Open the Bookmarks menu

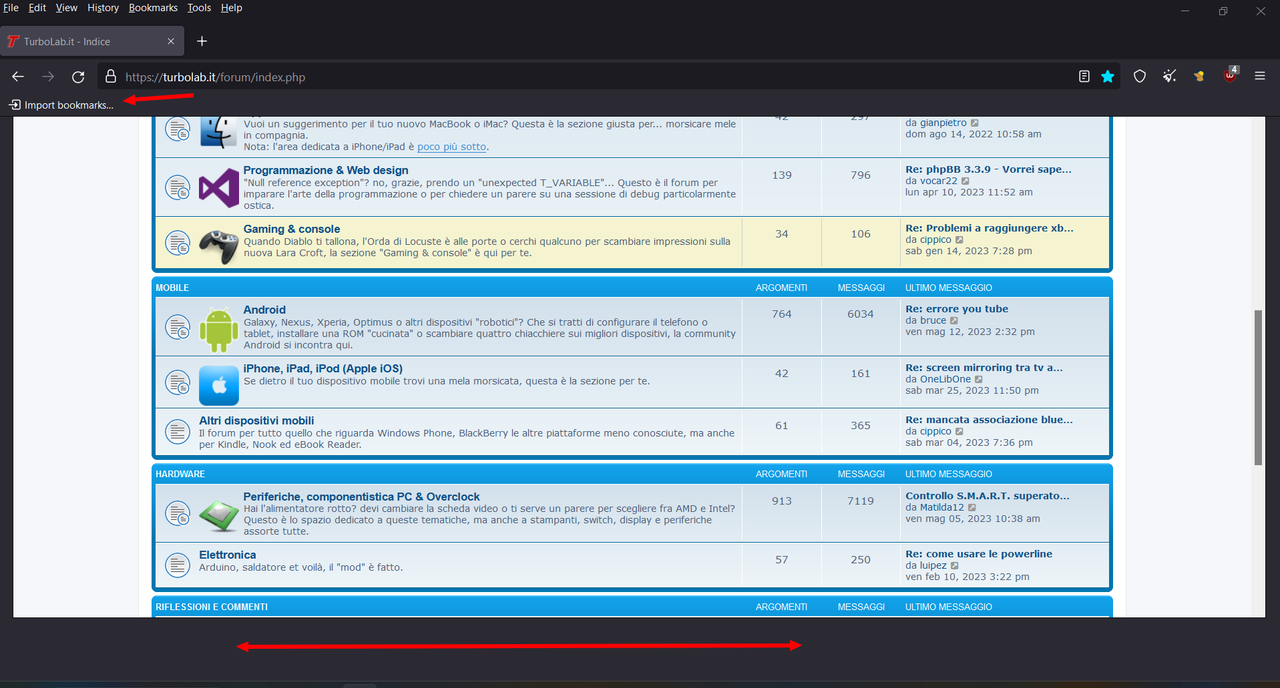click(x=152, y=8)
